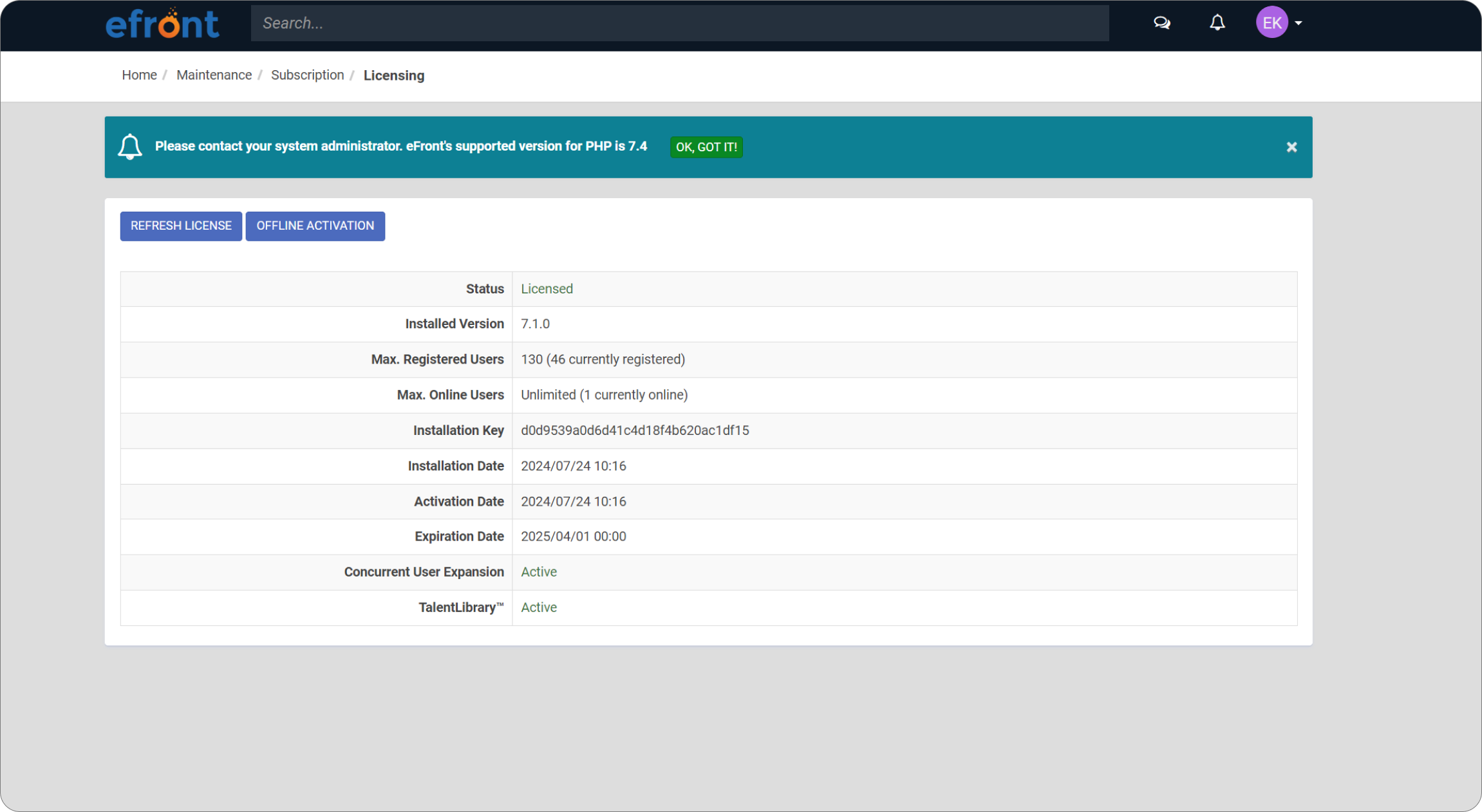Click Concurrent User Expansion 'Active' value
The image size is (1482, 812).
coord(538,572)
